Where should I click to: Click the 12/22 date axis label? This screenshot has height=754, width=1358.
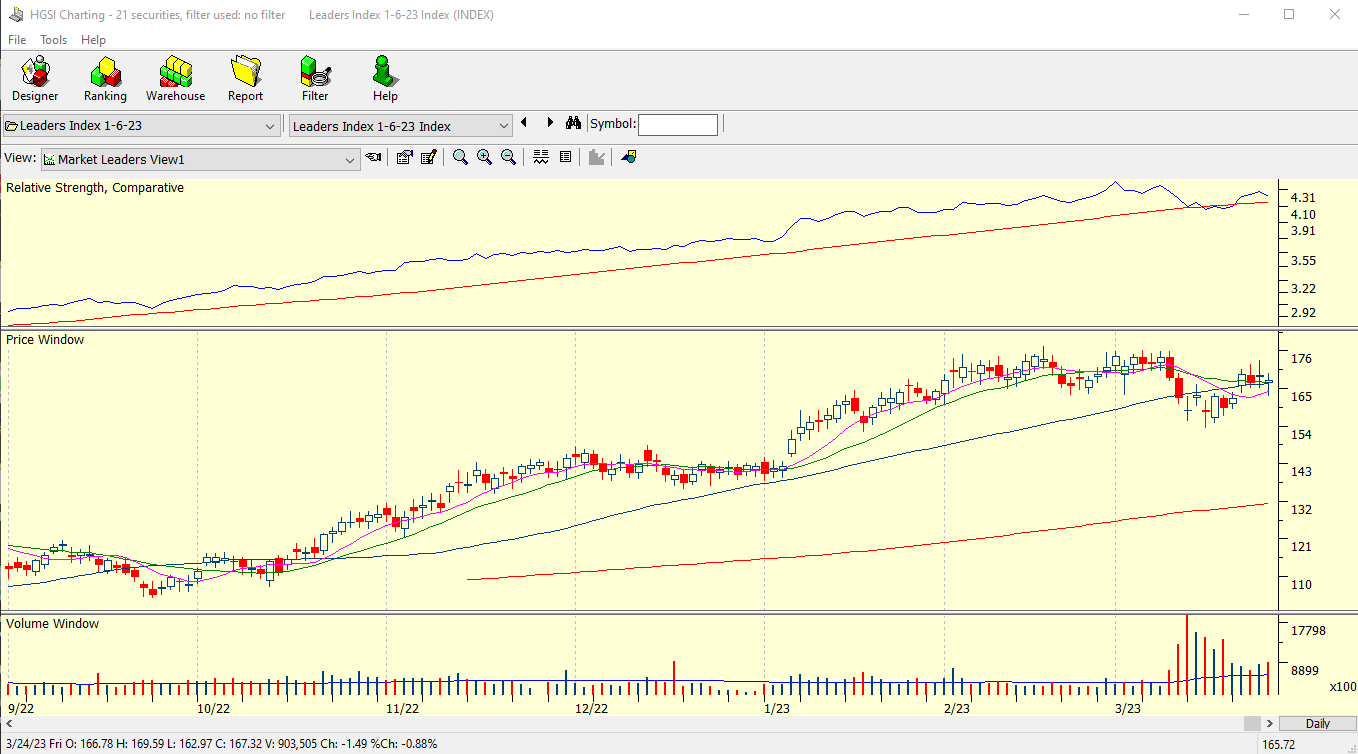pyautogui.click(x=591, y=708)
